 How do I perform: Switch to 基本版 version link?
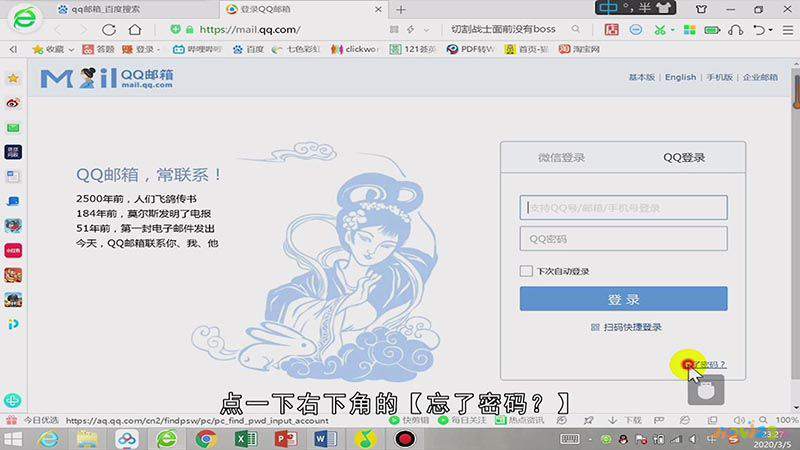click(641, 77)
